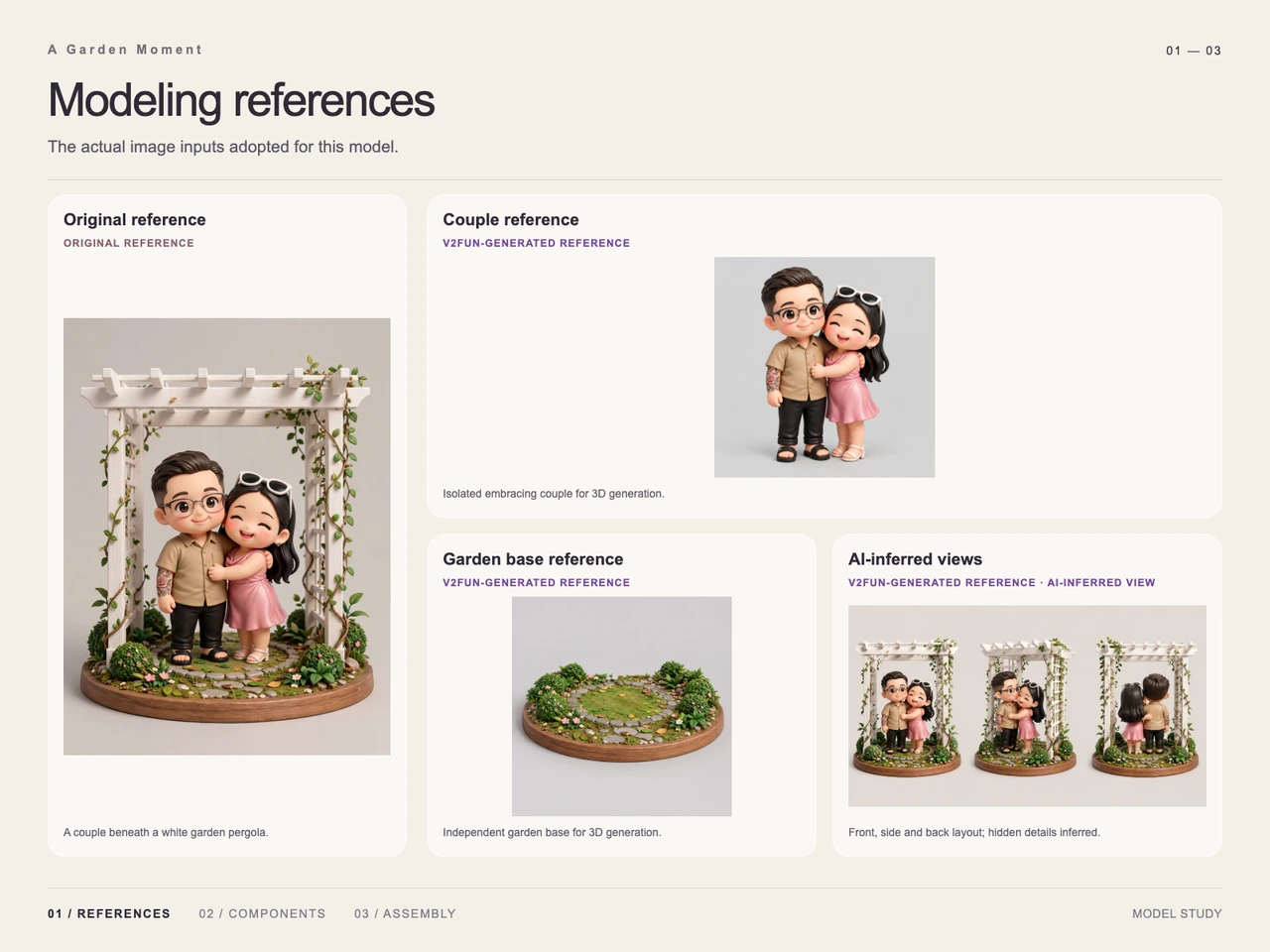The height and width of the screenshot is (952, 1270).
Task: Click caption 'Isolated embracing couple for 3D generation.'
Action: [x=554, y=493]
